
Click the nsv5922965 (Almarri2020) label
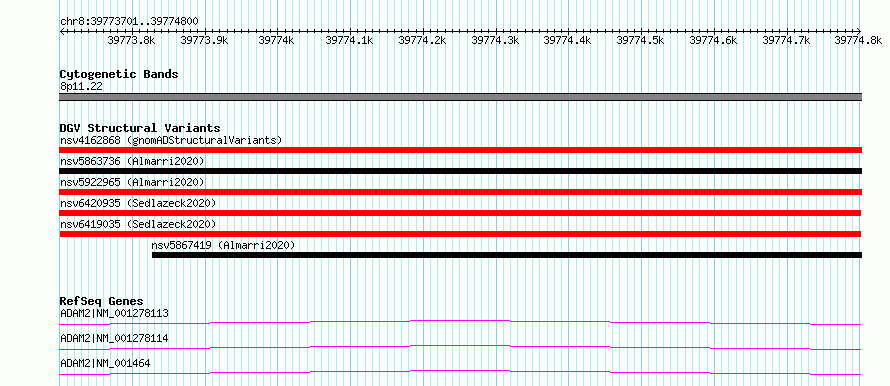click(132, 182)
